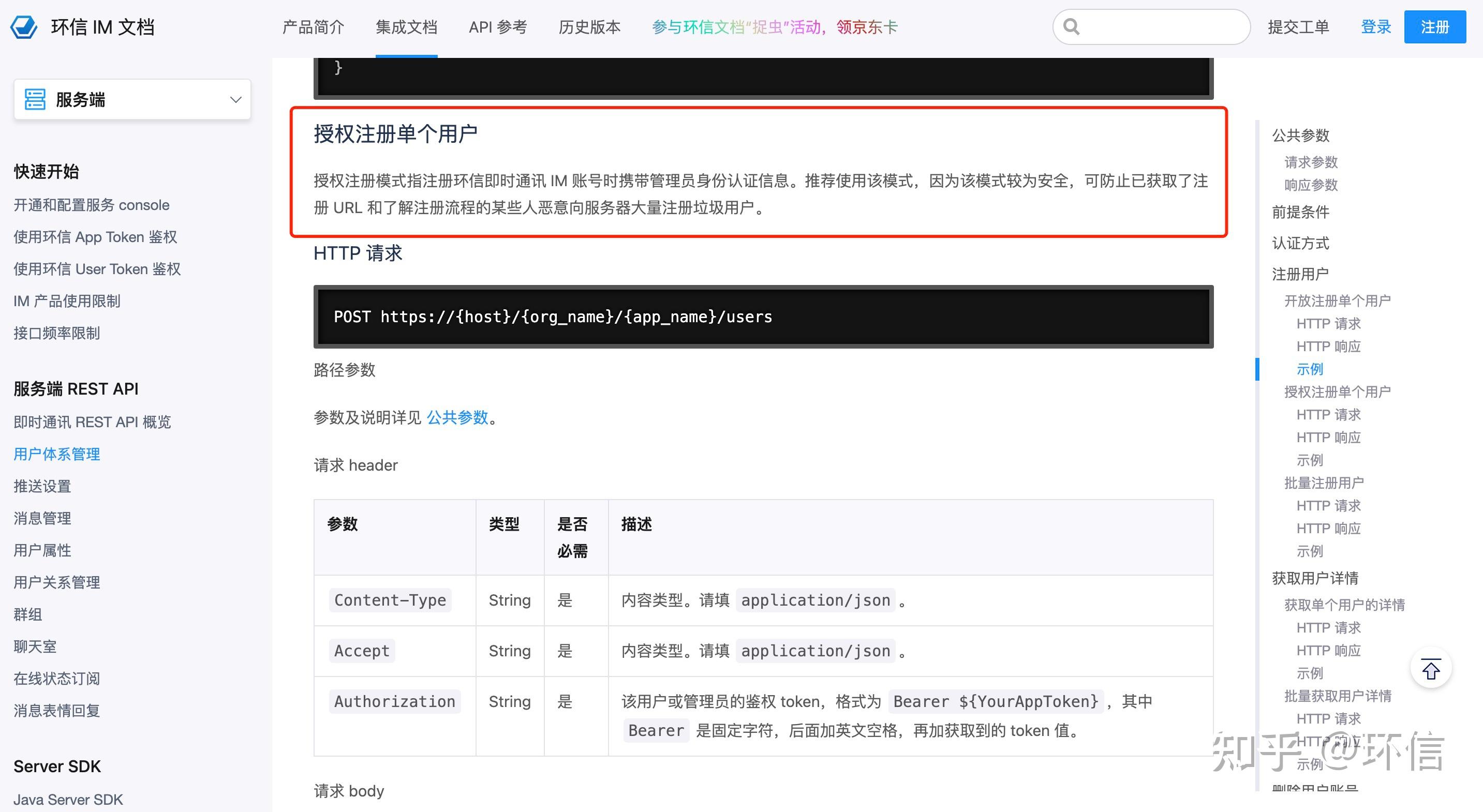Open the 历史版本 tab
1483x812 pixels.
point(589,27)
